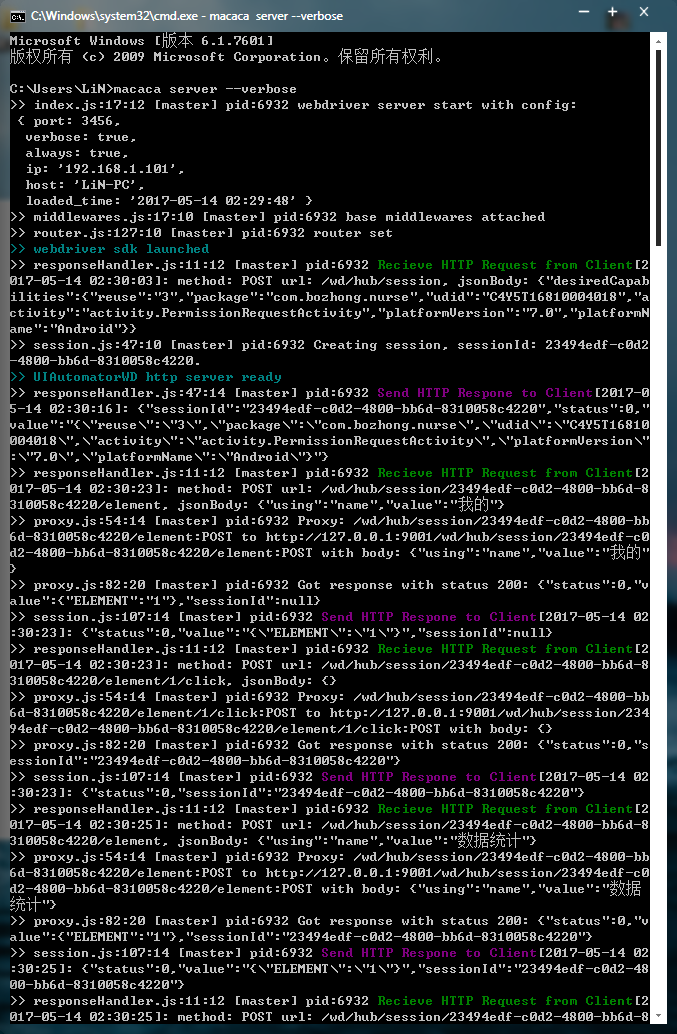
Task: Open the cmd.exe system menu icon
Action: (17, 16)
